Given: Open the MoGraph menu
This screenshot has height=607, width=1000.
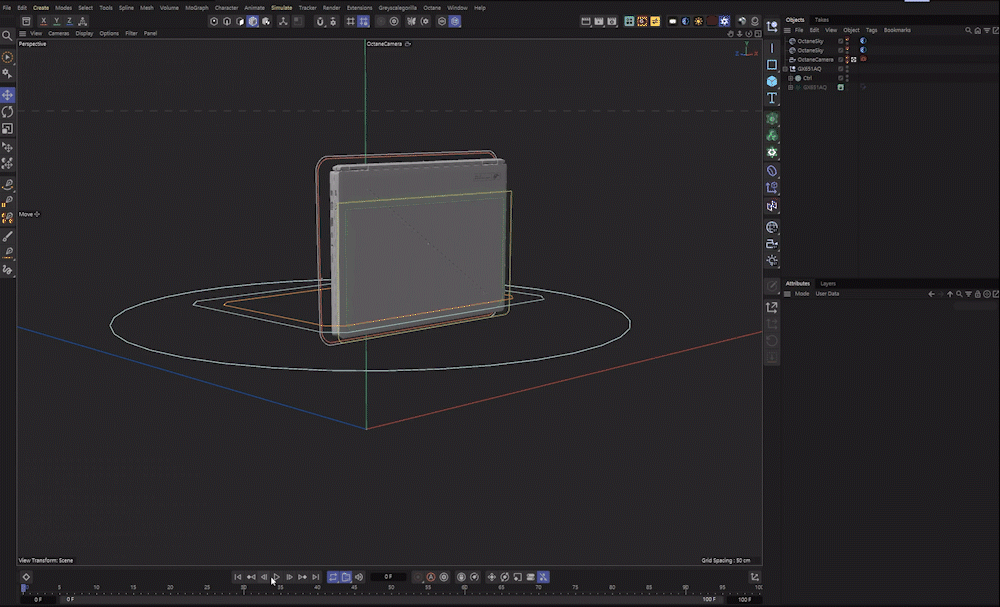Looking at the screenshot, I should coord(197,7).
